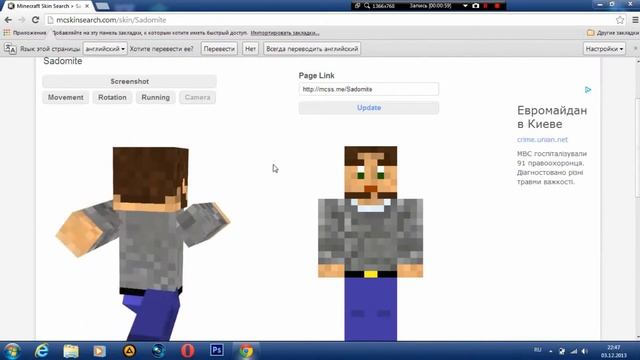Close the Minecraft Skin Search tab
Viewport: 640px width, 360px height.
[x=87, y=6]
